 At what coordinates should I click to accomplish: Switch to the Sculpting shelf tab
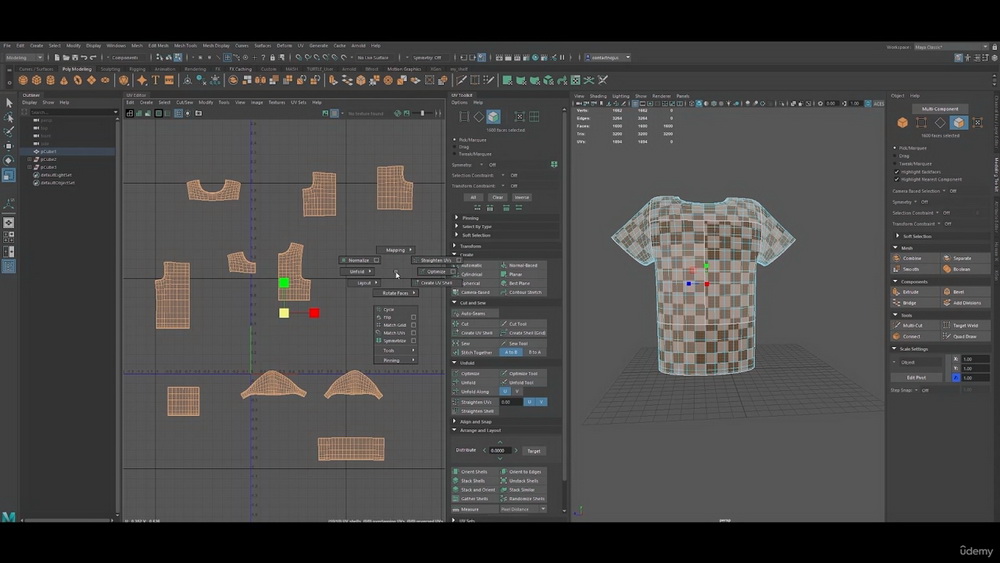[110, 69]
